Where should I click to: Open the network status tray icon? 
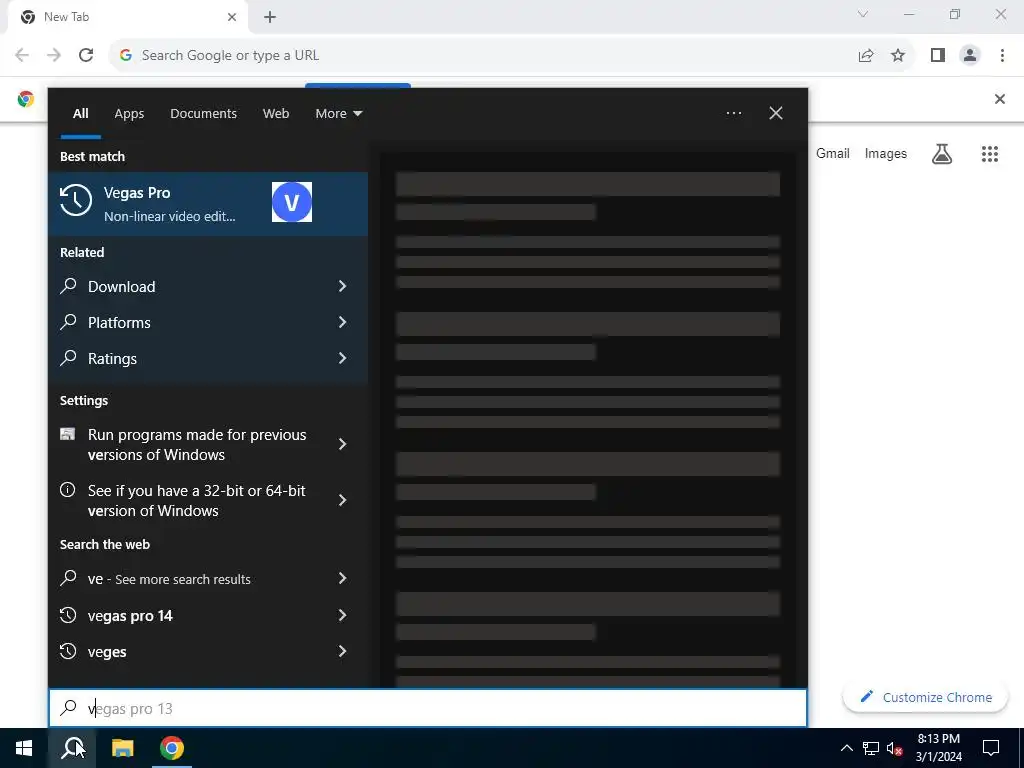(x=871, y=748)
